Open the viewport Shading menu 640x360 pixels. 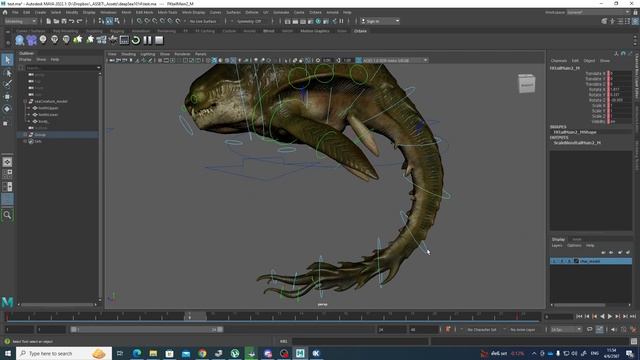[x=129, y=54]
